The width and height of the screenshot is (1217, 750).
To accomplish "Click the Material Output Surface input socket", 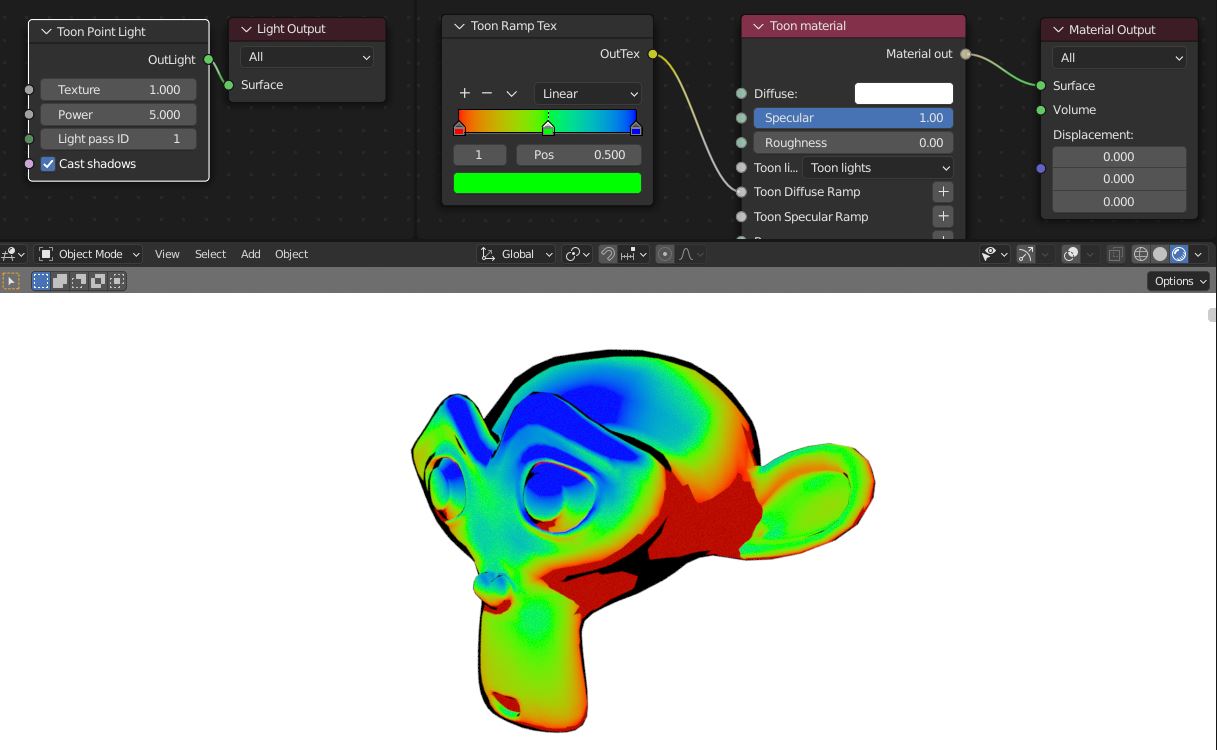I will coord(1041,86).
